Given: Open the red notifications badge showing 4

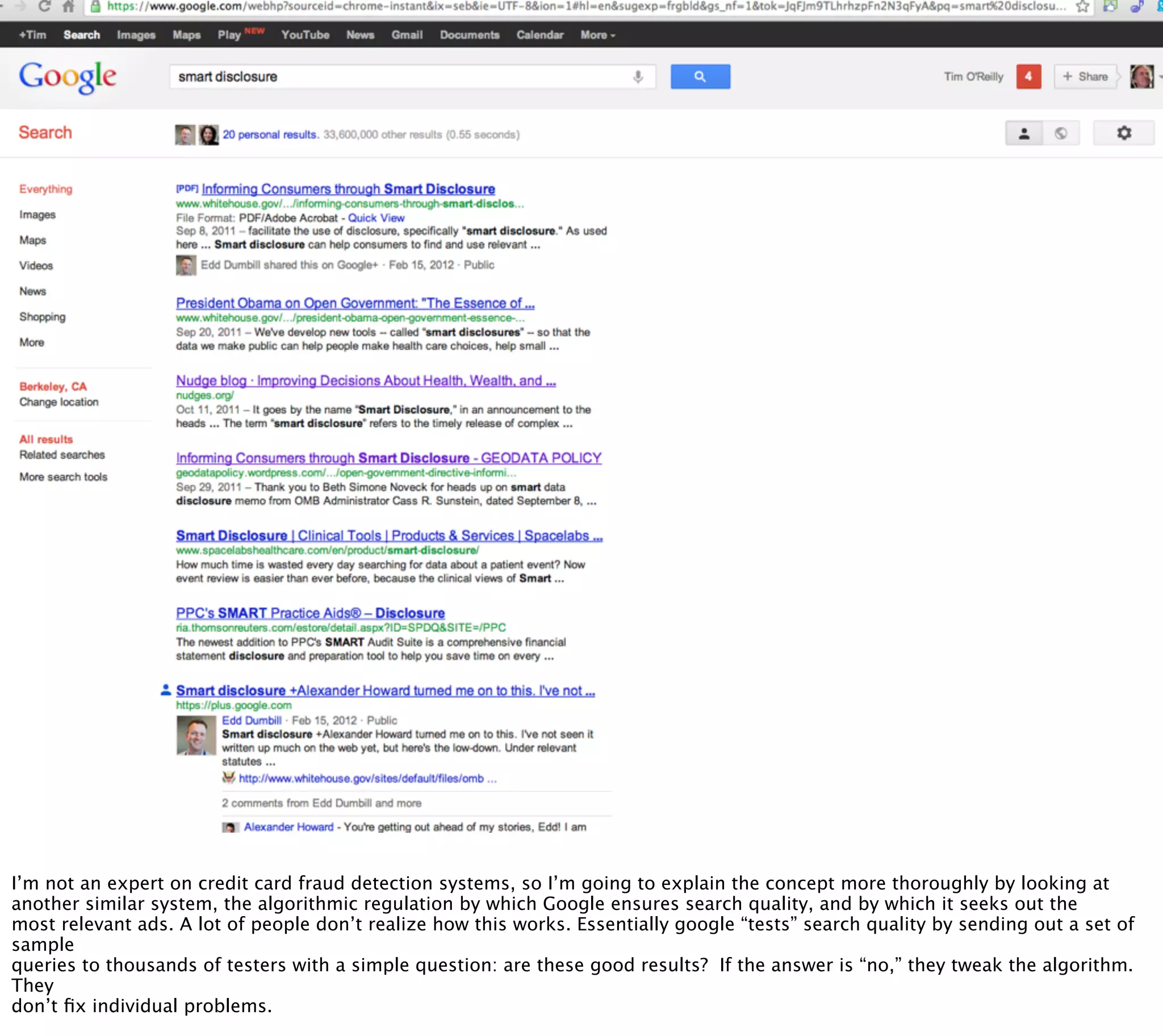Looking at the screenshot, I should tap(1028, 76).
